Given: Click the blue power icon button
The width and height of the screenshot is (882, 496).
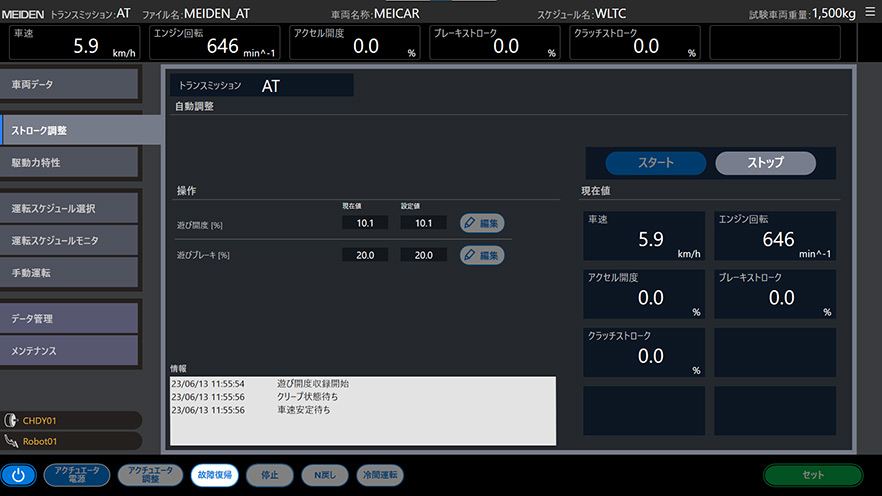Looking at the screenshot, I should (18, 475).
